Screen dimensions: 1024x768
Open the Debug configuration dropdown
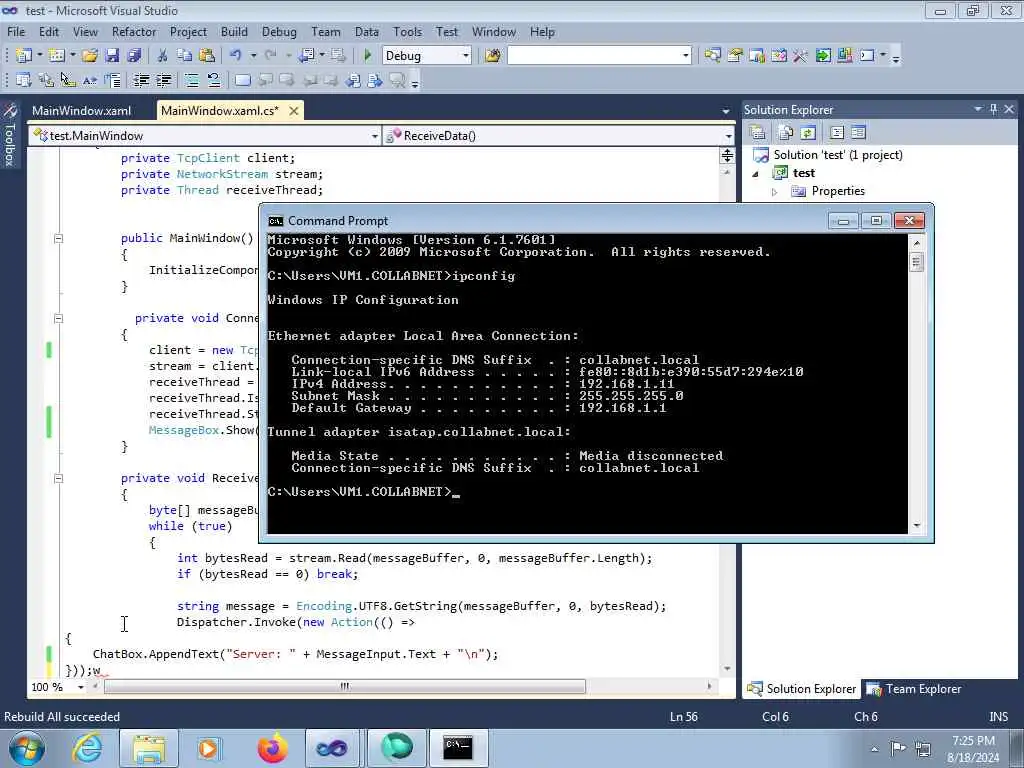pyautogui.click(x=466, y=56)
